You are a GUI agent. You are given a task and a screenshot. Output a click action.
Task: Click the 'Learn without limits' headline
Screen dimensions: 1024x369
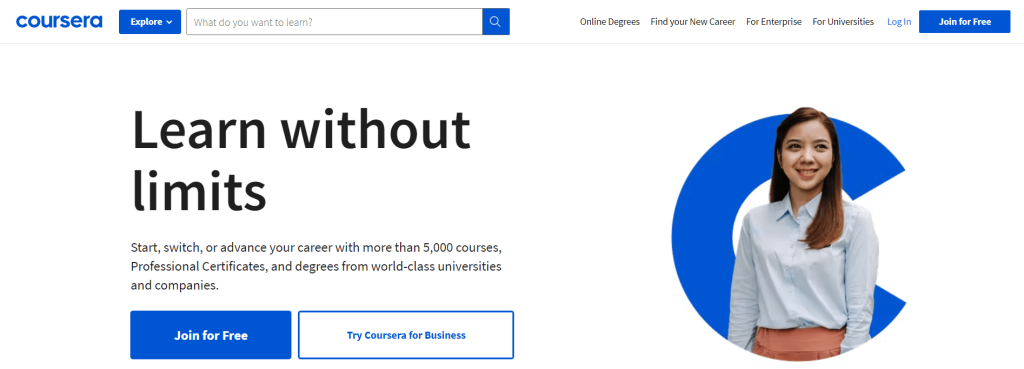click(300, 160)
